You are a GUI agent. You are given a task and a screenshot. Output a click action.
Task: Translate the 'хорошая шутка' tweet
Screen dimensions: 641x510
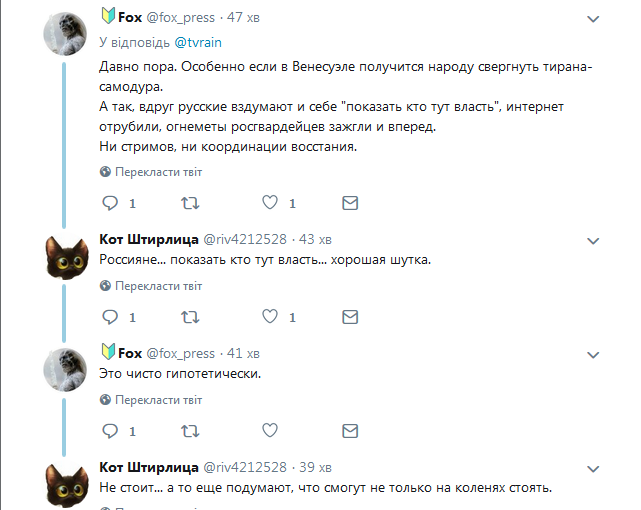[158, 286]
